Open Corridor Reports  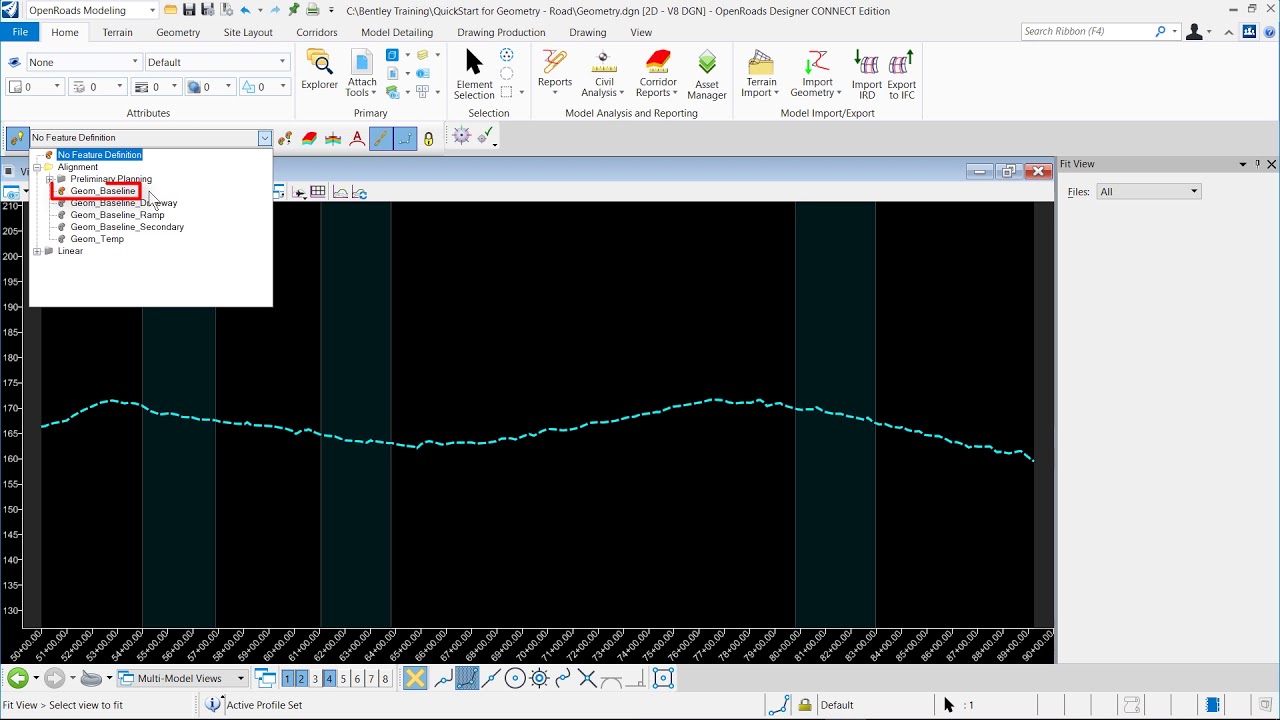(658, 74)
